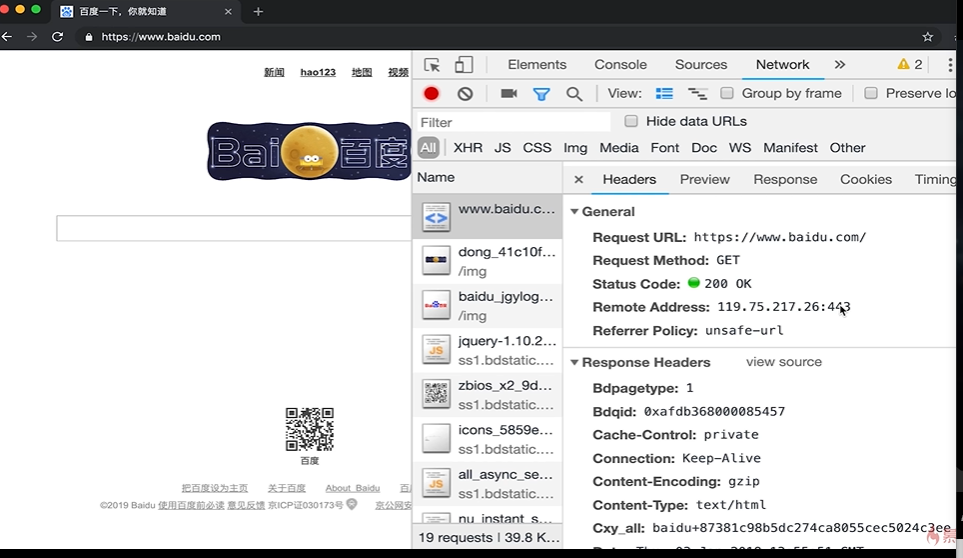Toggle the device toolbar icon

464,64
